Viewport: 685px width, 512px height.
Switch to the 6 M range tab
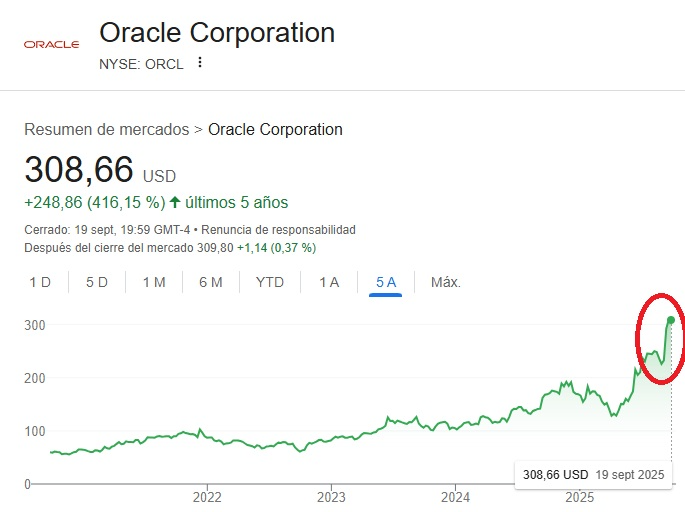point(211,282)
